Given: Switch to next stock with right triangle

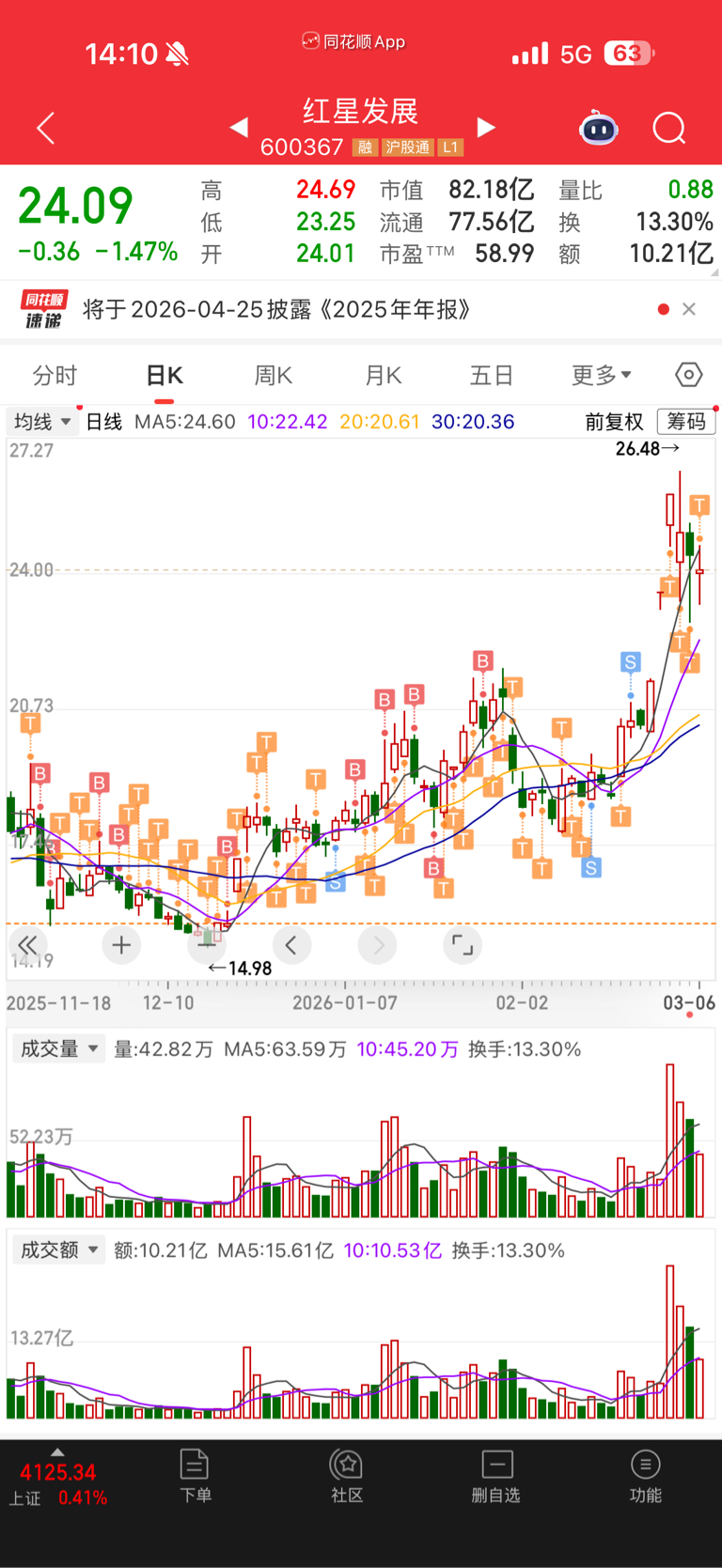Looking at the screenshot, I should 486,127.
